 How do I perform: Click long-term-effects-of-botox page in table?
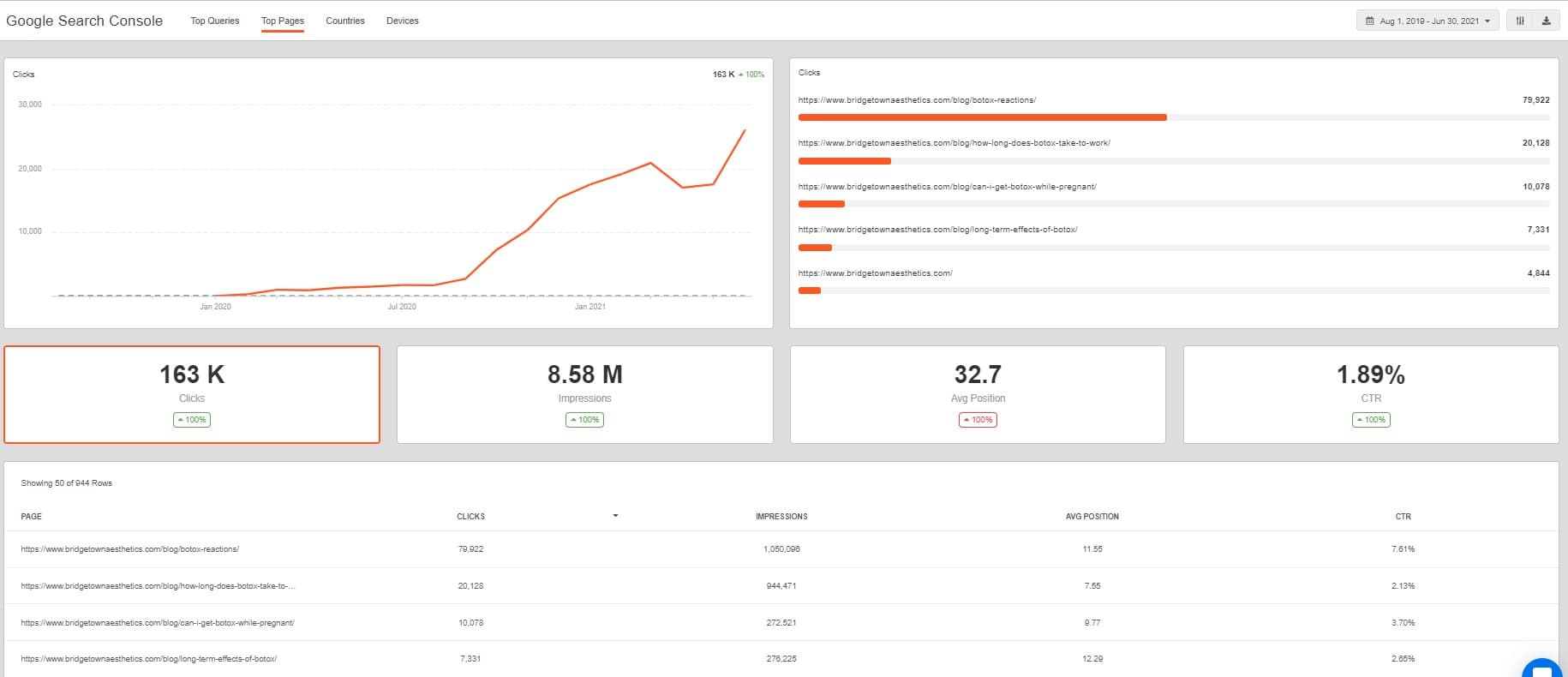[x=148, y=659]
